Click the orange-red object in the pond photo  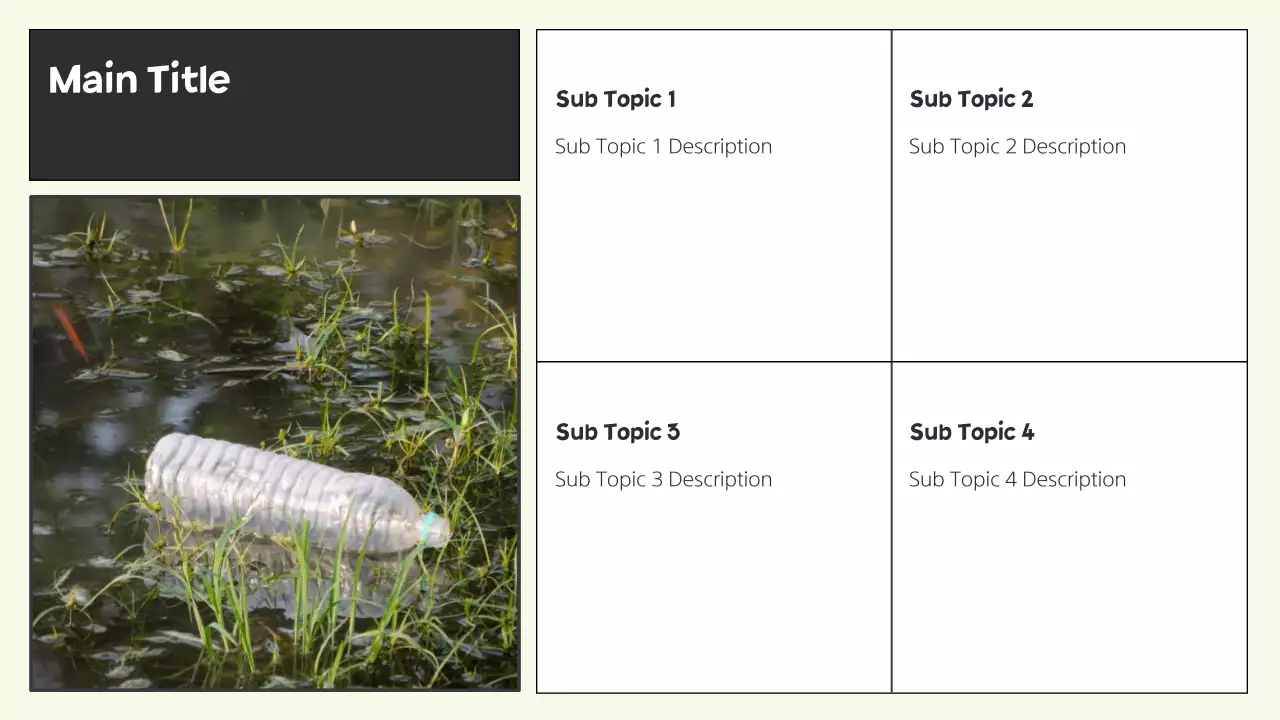(x=71, y=332)
